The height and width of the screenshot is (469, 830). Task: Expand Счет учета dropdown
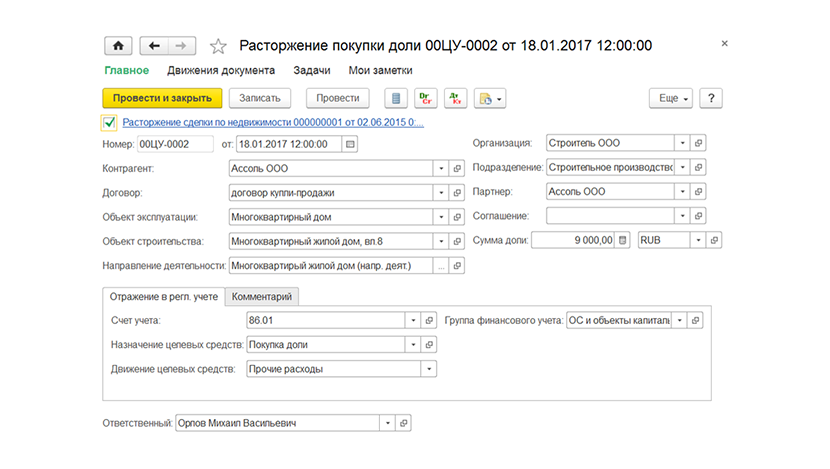pyautogui.click(x=413, y=320)
